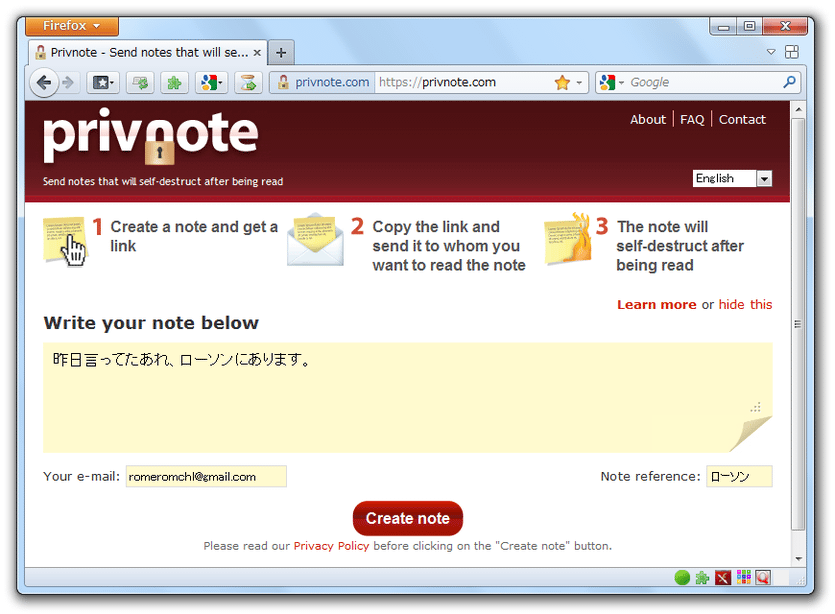Open the About page link
This screenshot has width=835, height=614.
coord(648,119)
